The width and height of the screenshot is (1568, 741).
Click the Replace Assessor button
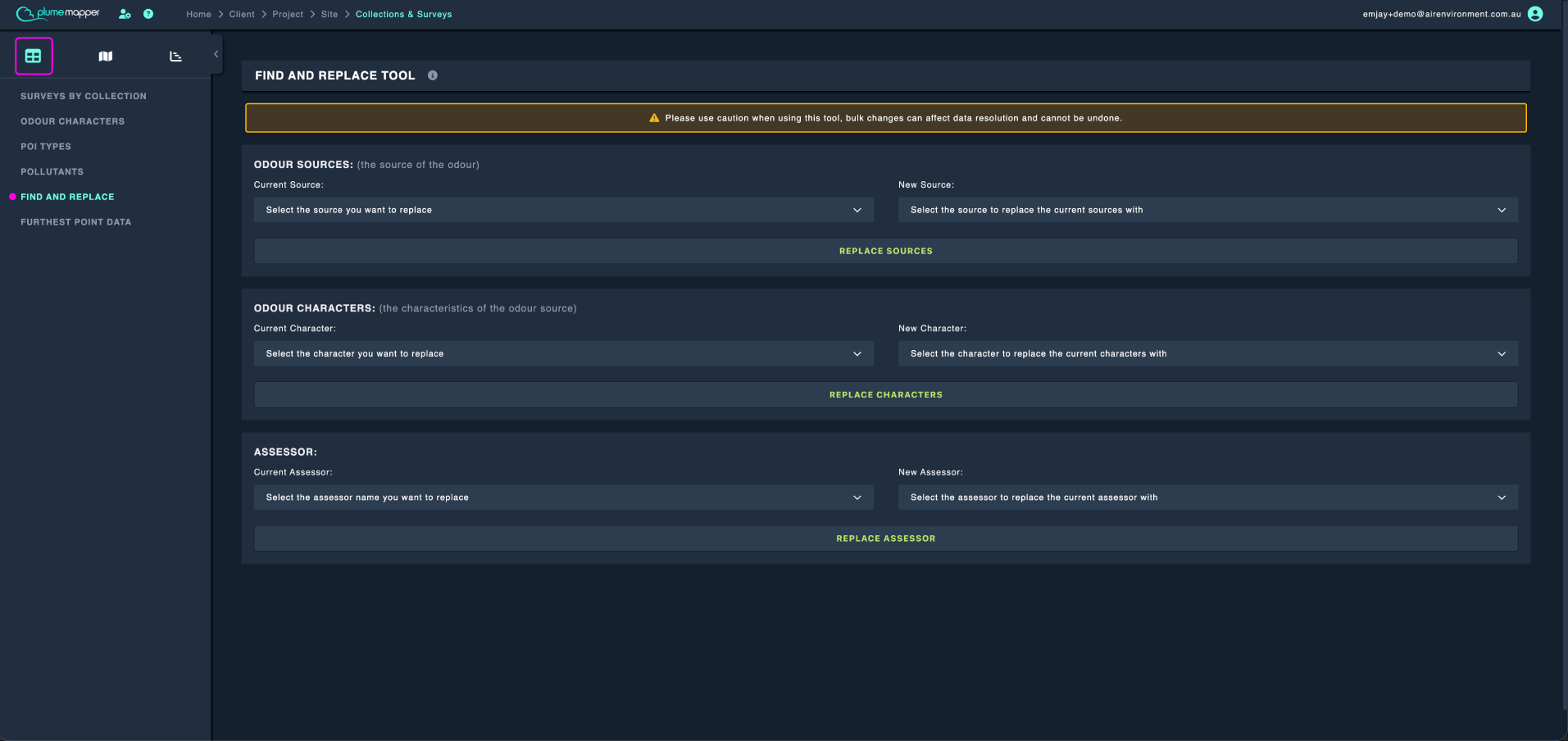pyautogui.click(x=886, y=539)
